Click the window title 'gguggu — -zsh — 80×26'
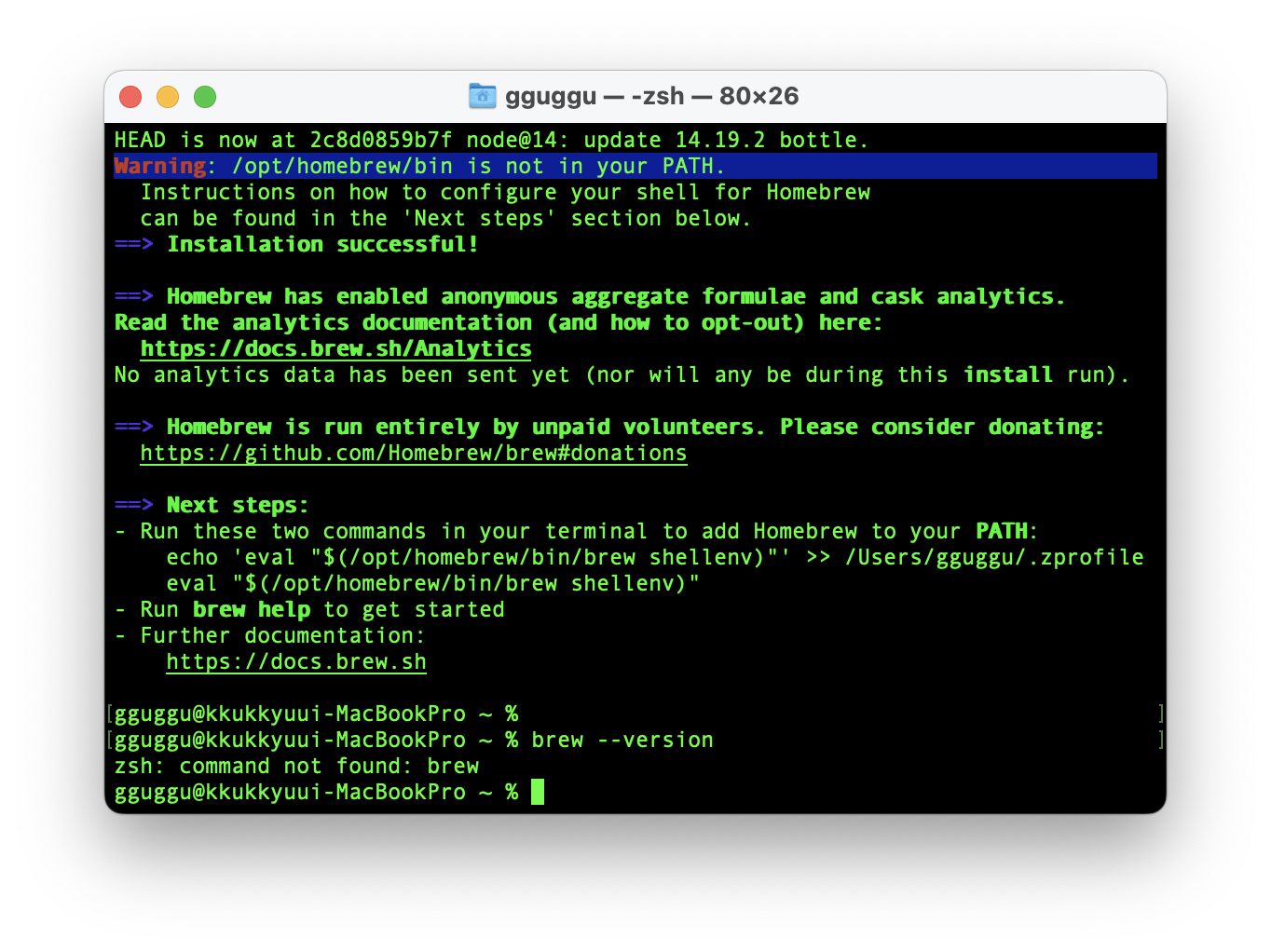The width and height of the screenshot is (1271, 952). coord(651,96)
